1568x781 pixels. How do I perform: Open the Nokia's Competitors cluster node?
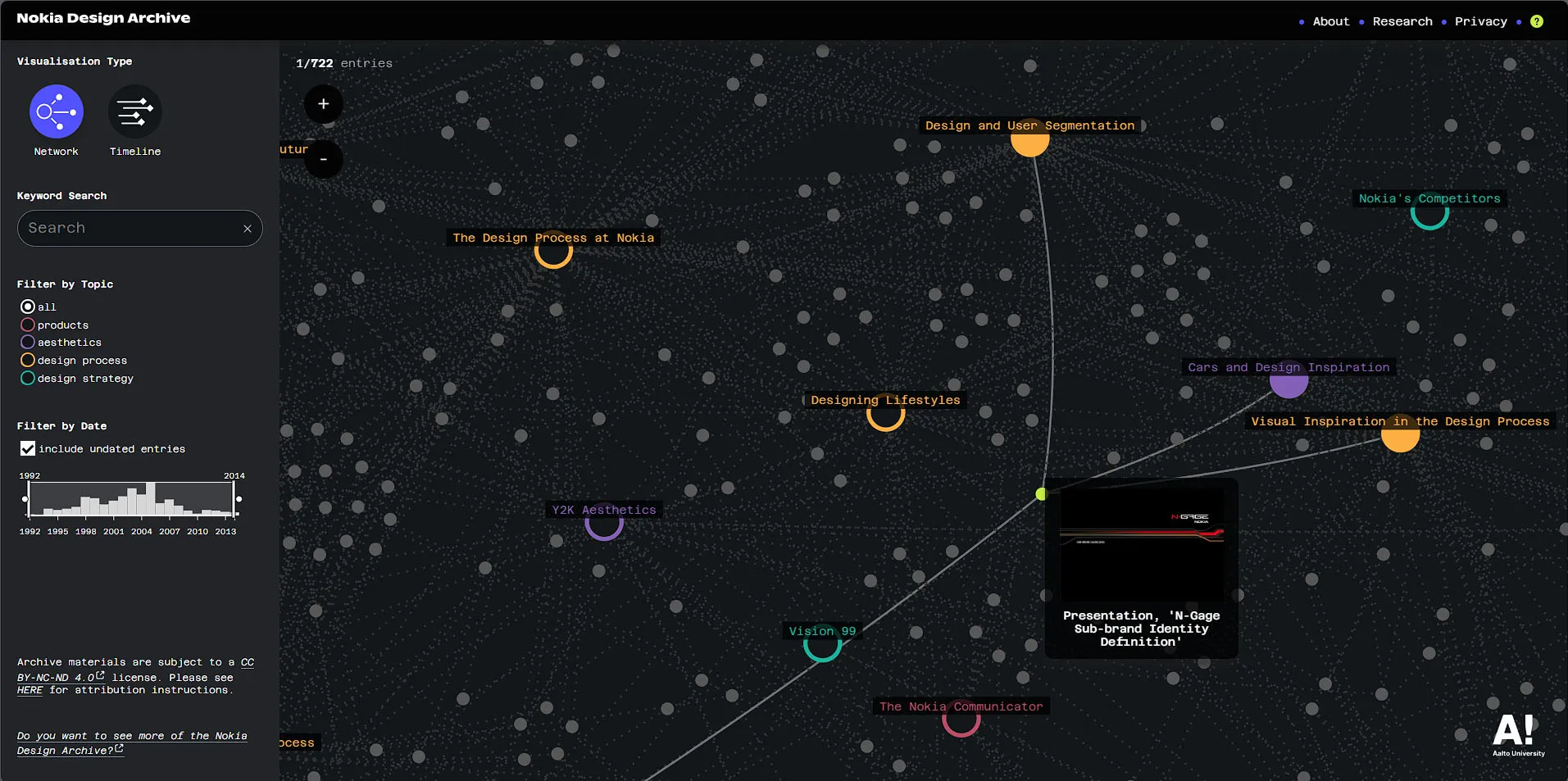point(1429,211)
